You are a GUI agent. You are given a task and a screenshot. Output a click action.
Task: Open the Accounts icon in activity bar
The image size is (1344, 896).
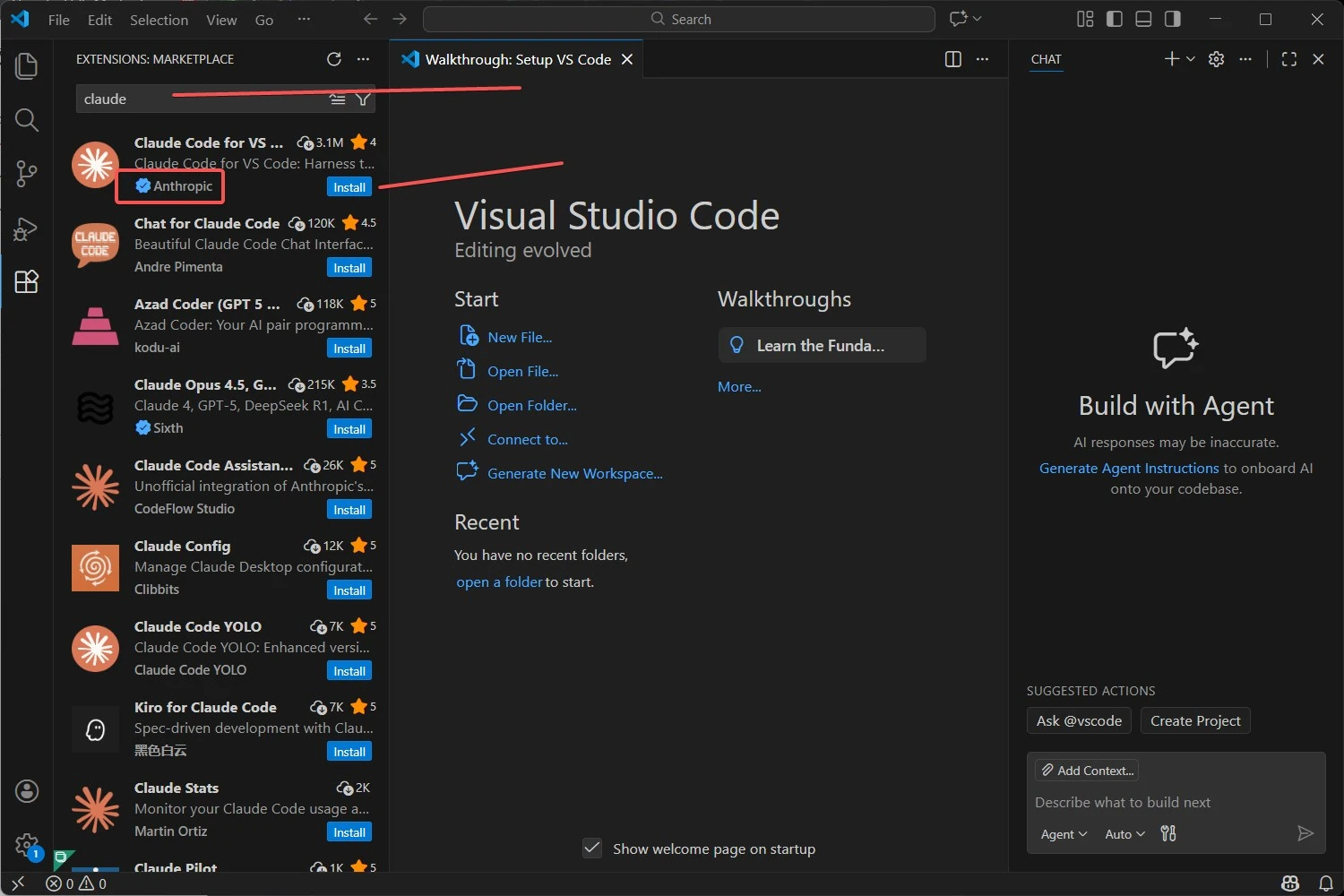(27, 790)
